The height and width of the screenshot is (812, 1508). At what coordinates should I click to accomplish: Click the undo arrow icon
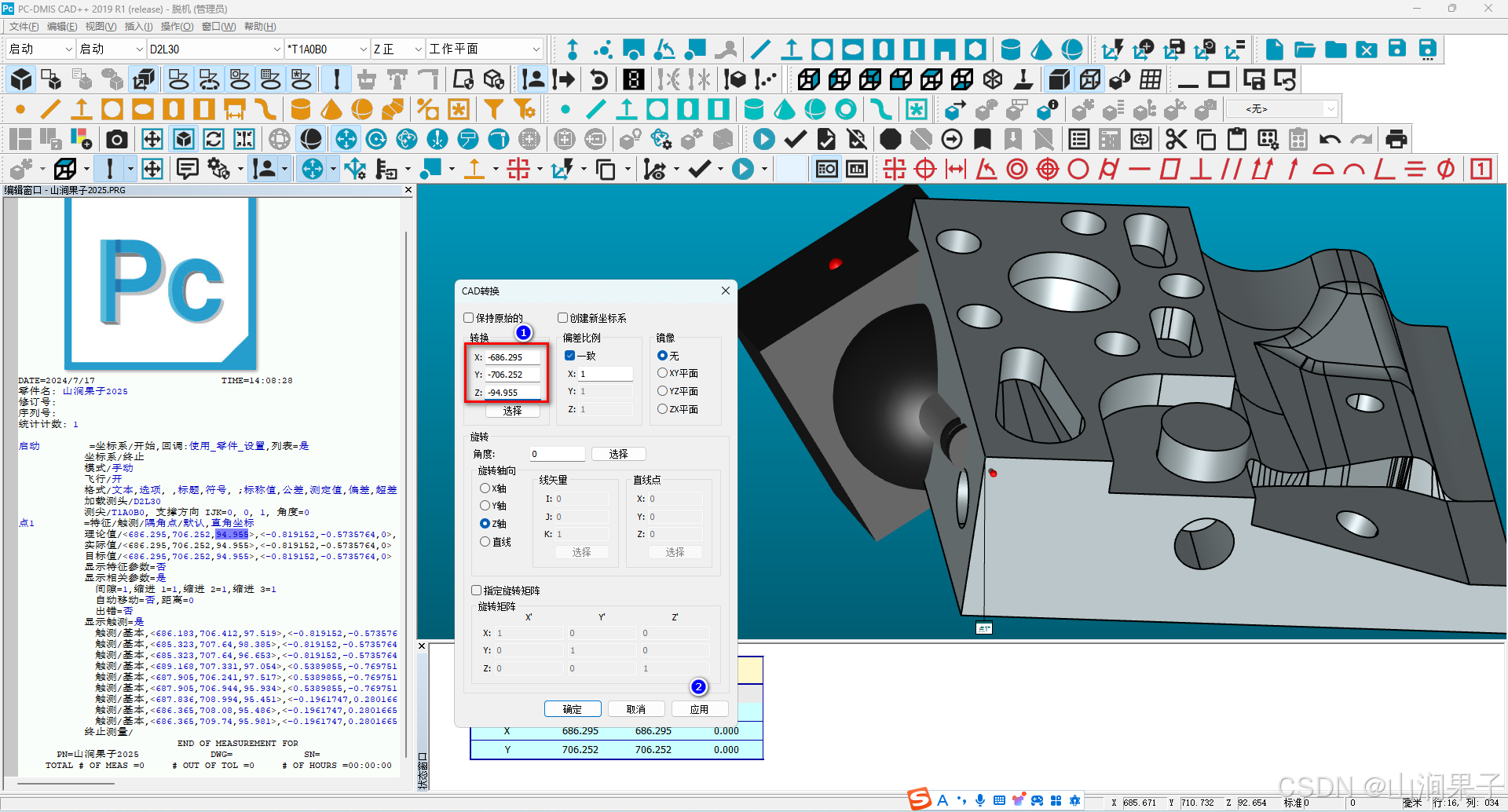pyautogui.click(x=1330, y=140)
